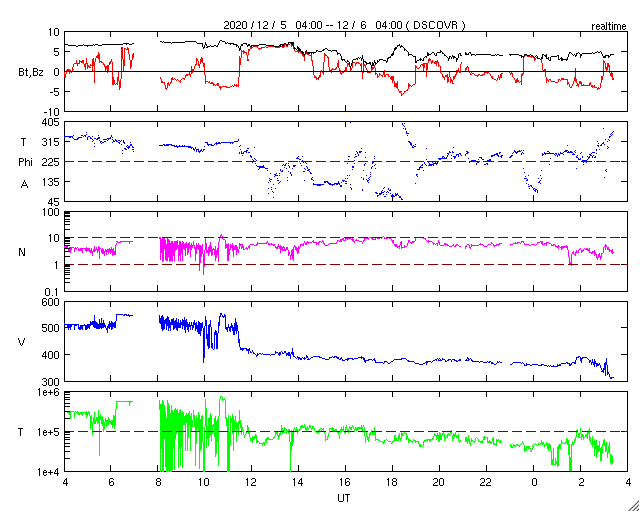Click the '300' velocity tick label
Image resolution: width=640 pixels, height=512 pixels.
tap(51, 382)
